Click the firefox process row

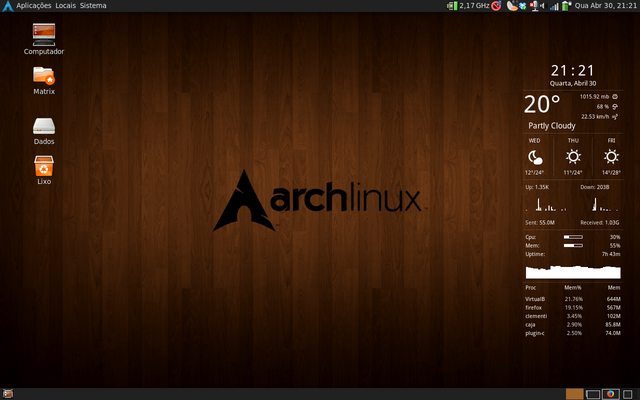click(573, 308)
